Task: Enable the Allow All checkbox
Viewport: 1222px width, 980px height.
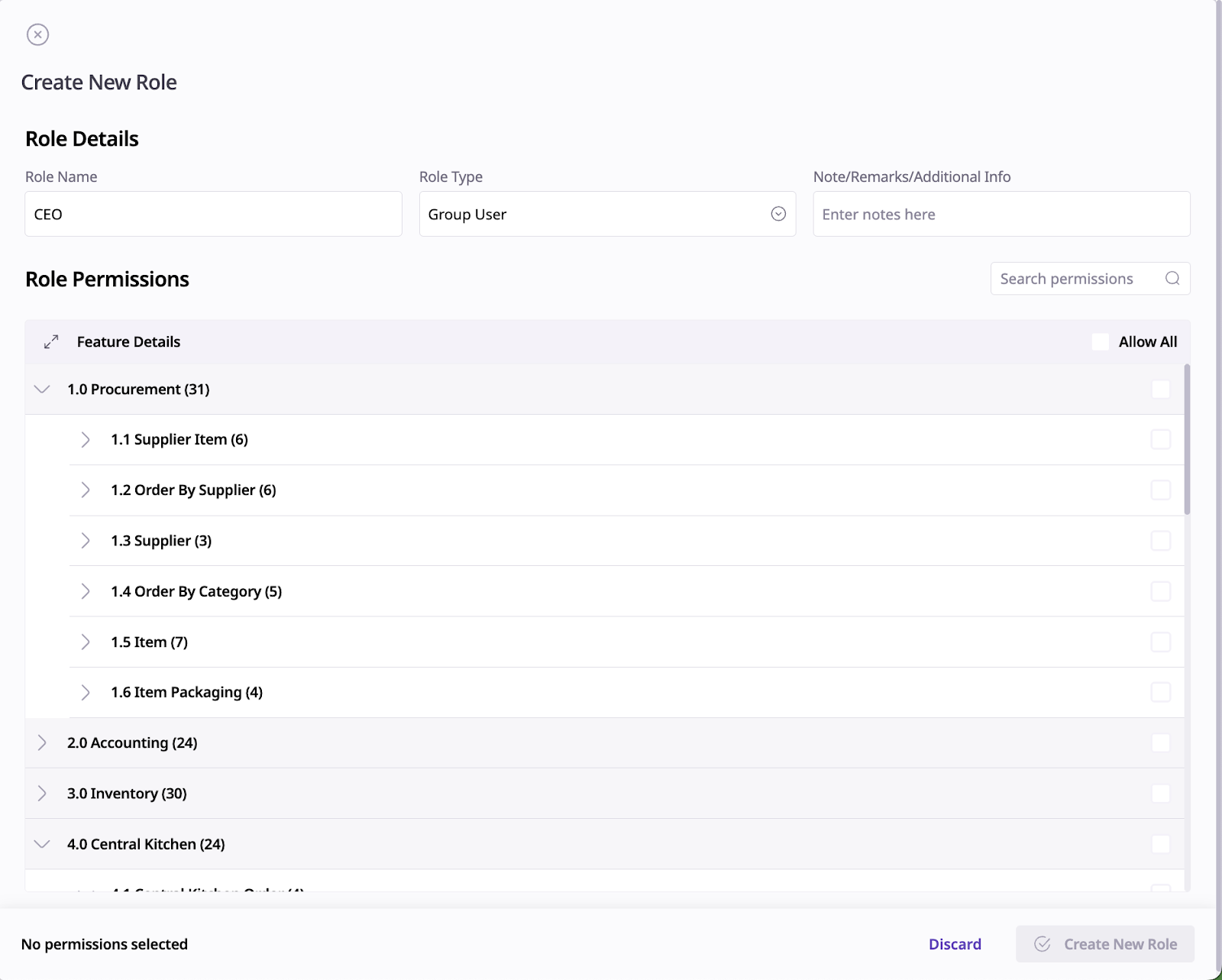Action: (1101, 342)
